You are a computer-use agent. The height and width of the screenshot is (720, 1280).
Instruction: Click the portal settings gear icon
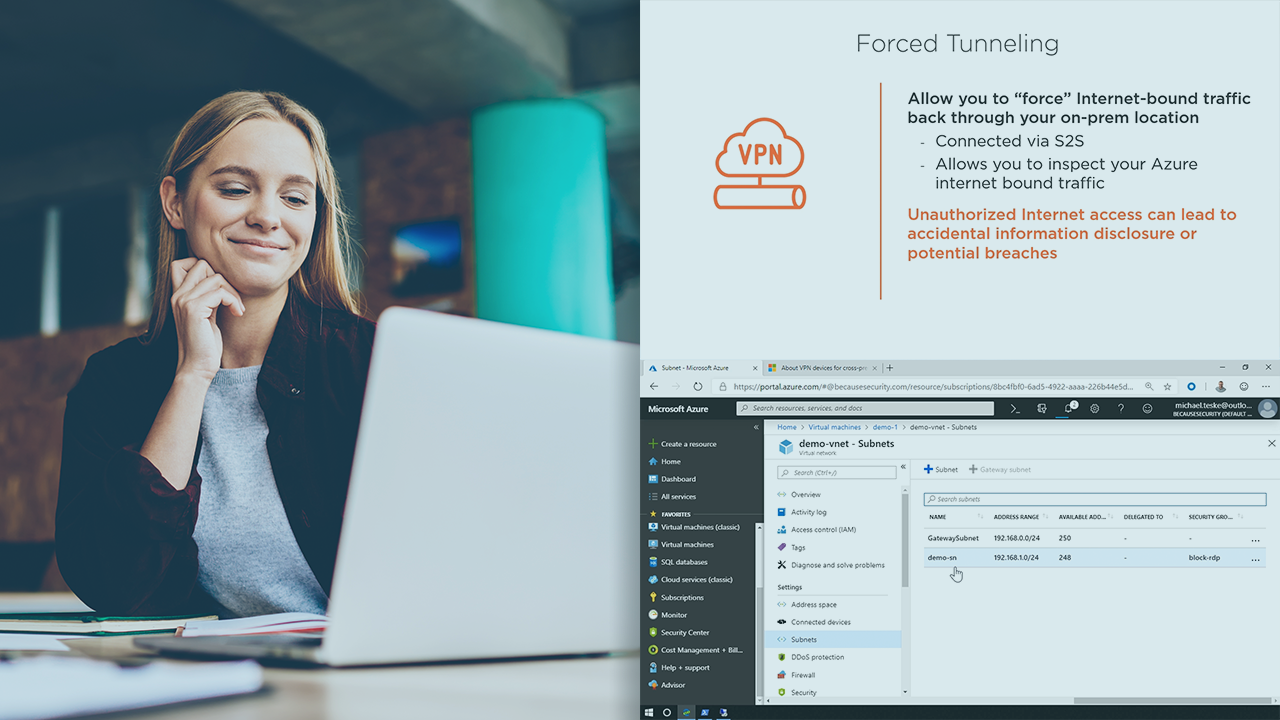pyautogui.click(x=1095, y=408)
